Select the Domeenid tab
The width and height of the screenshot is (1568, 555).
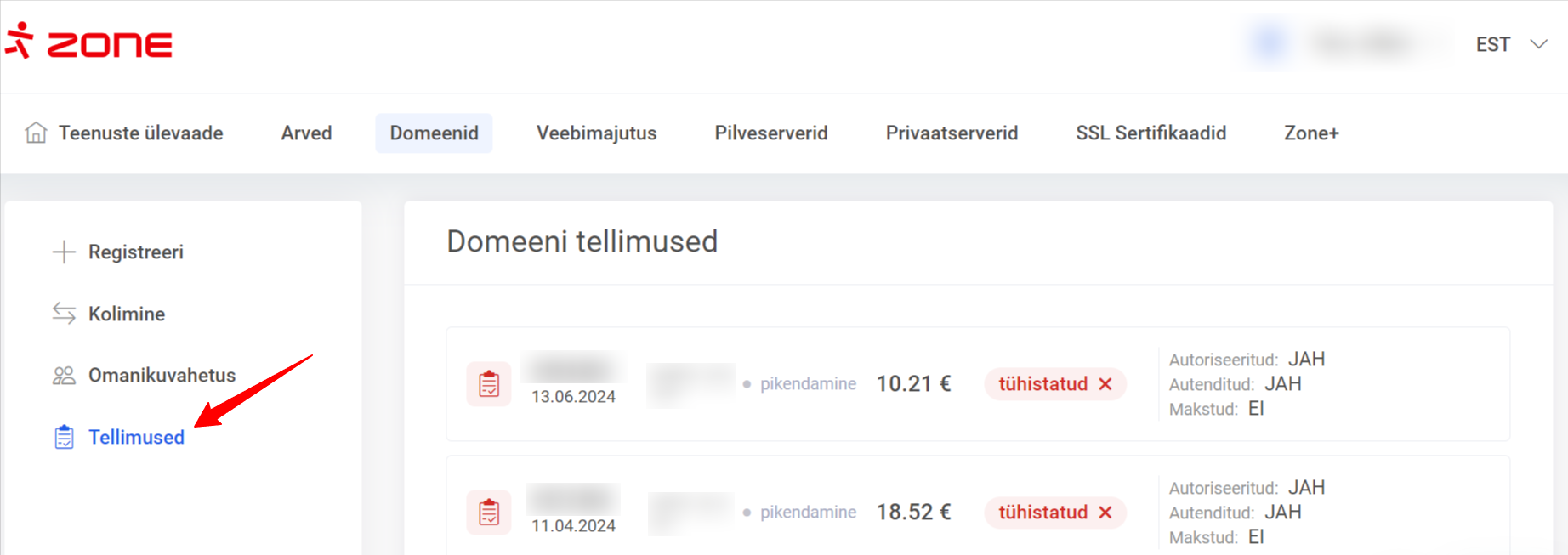[434, 133]
